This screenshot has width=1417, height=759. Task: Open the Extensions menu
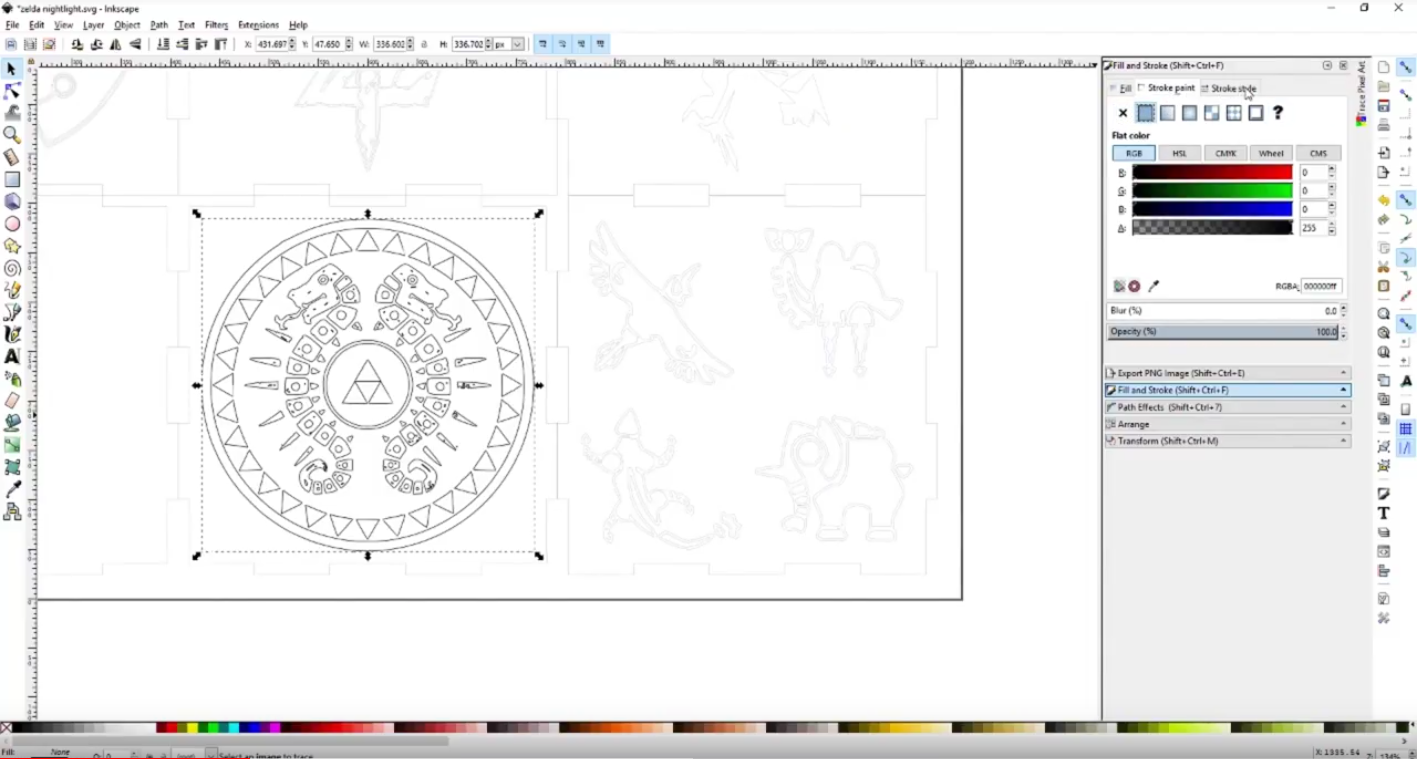click(x=258, y=25)
